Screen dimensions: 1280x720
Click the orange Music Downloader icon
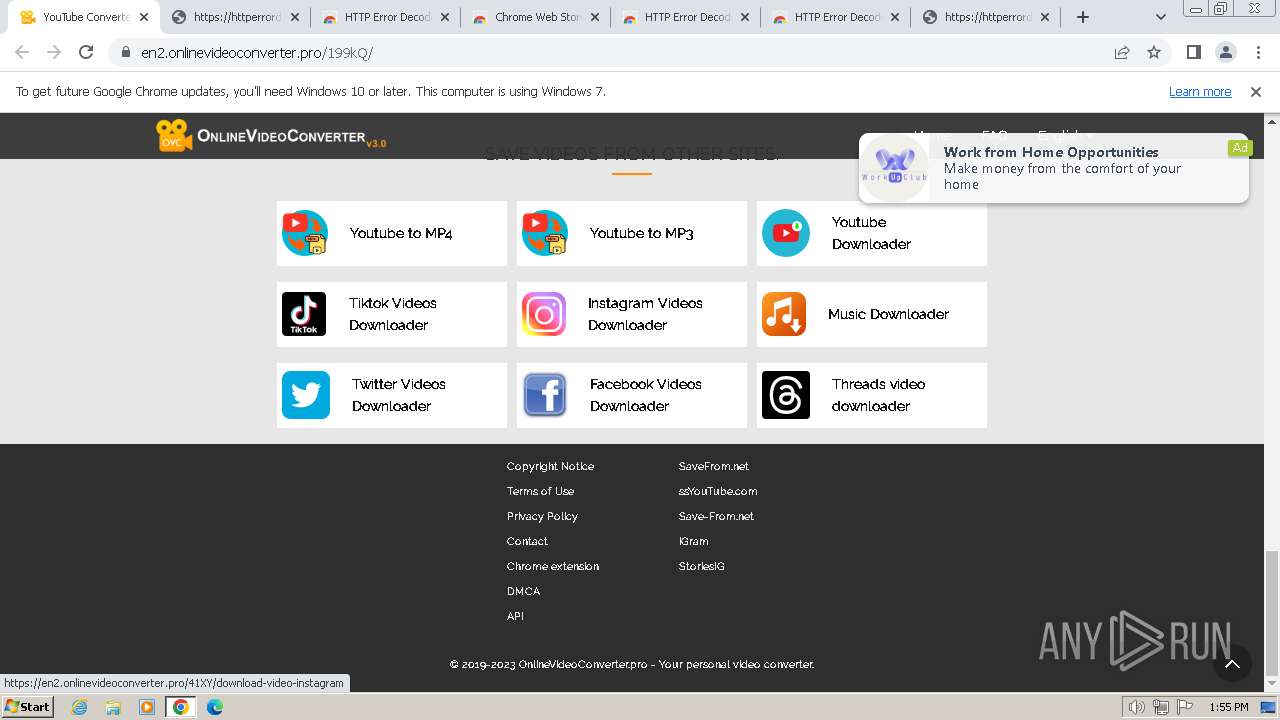[x=784, y=314]
